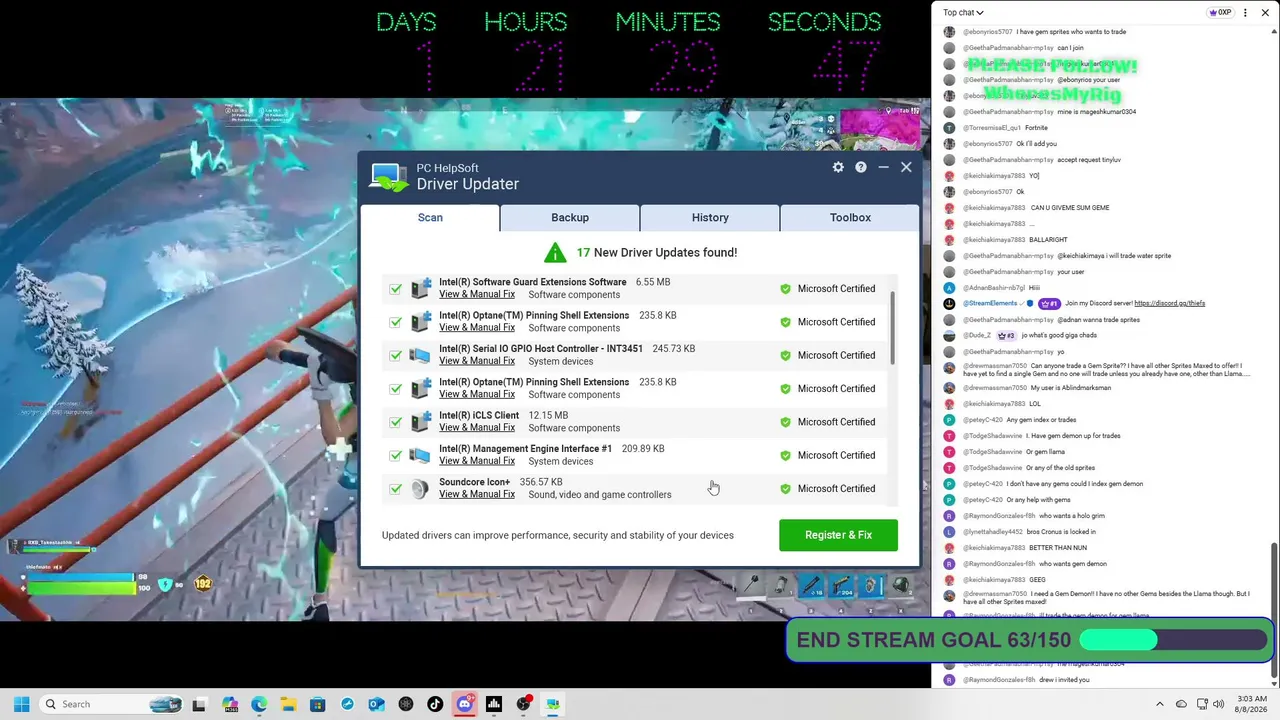The image size is (1280, 720).
Task: Click the Software Guard Extensions device icon
Action: click(421, 288)
